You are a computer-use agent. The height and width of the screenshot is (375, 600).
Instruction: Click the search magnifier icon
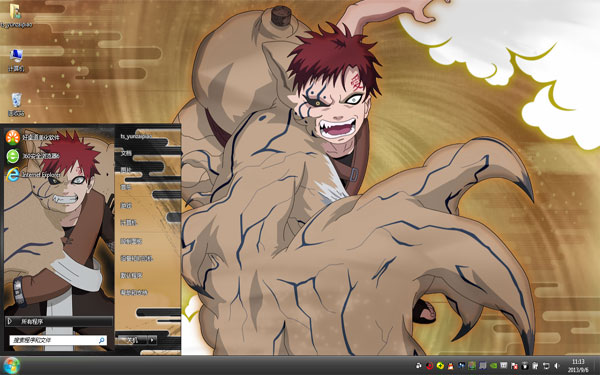click(101, 340)
